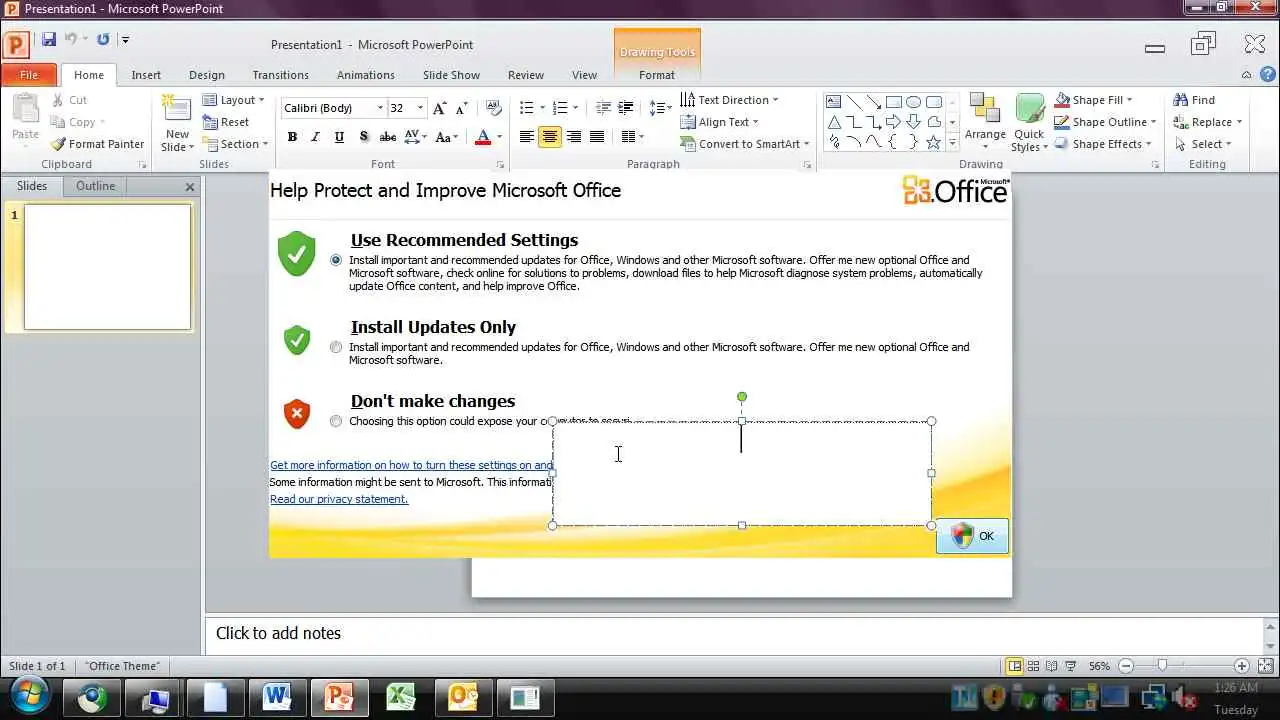Image resolution: width=1280 pixels, height=720 pixels.
Task: Click OK in Office dialog
Action: (x=972, y=536)
